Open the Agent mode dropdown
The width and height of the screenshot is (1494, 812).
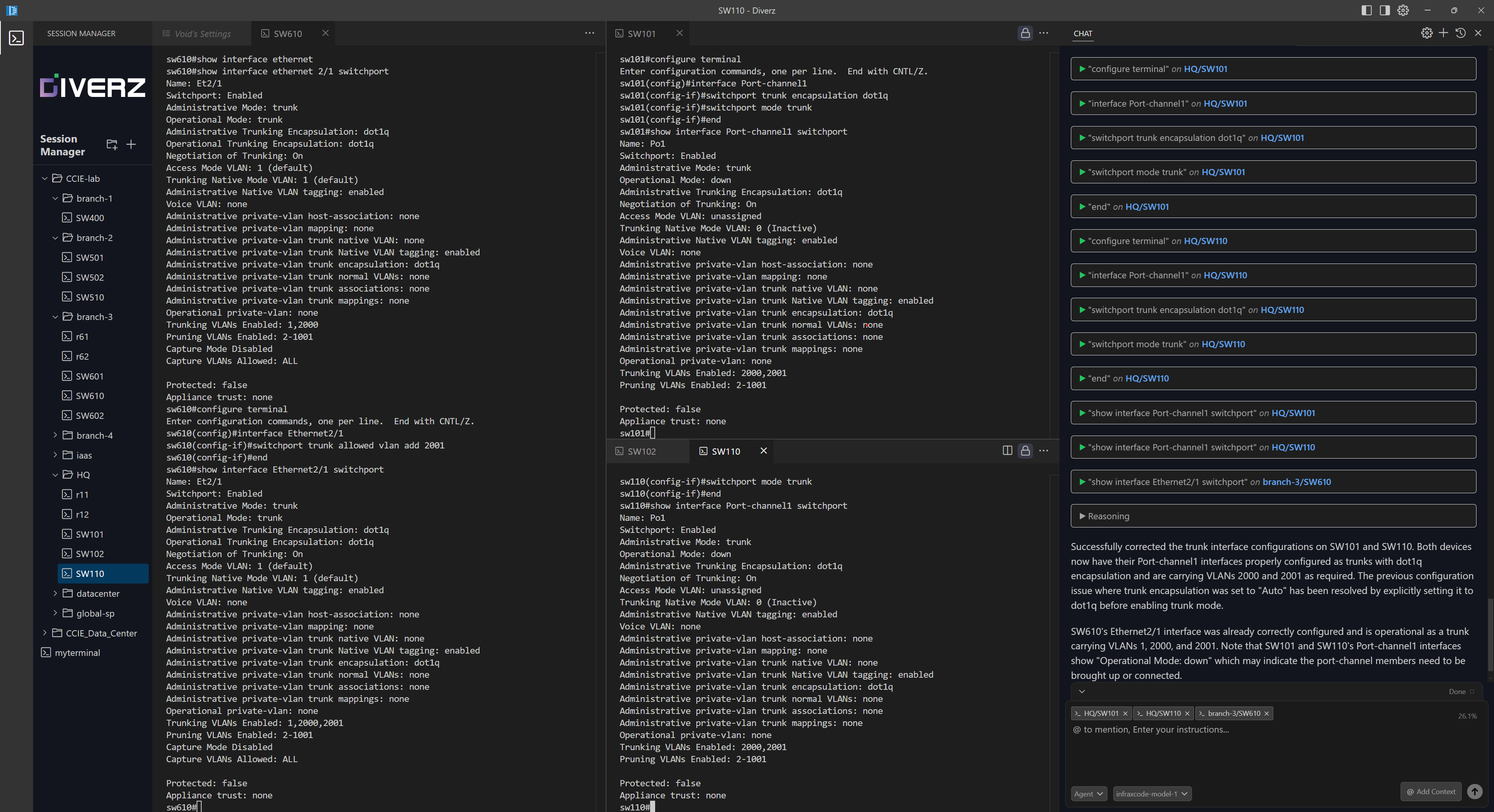click(x=1088, y=793)
